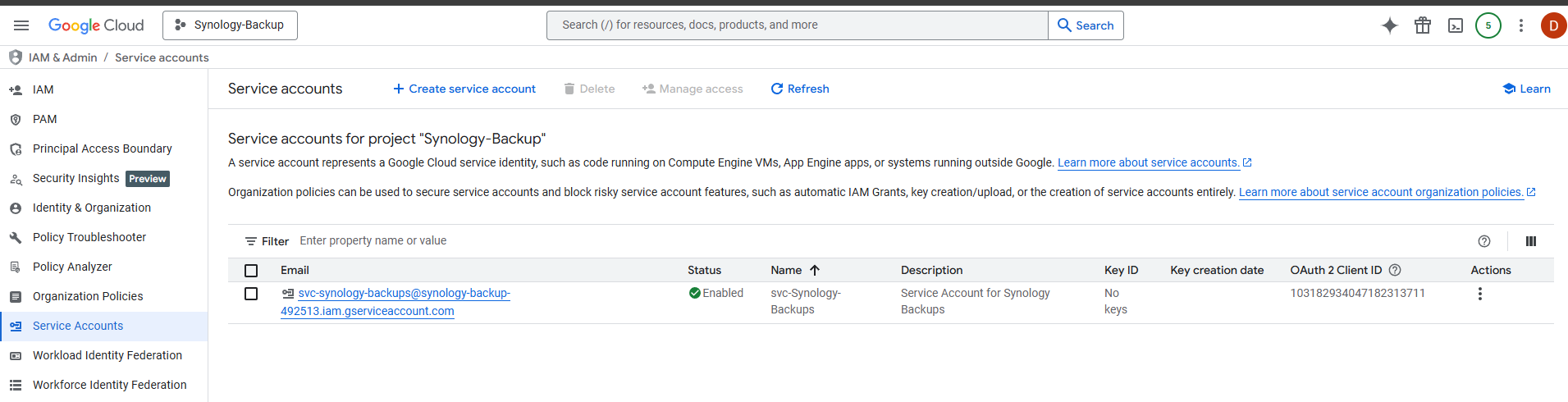The height and width of the screenshot is (402, 1568).
Task: Open IAM in the sidebar
Action: [103, 89]
